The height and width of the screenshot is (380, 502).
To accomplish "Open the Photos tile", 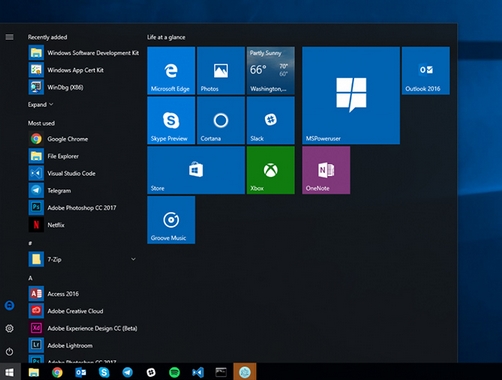I will [x=221, y=71].
